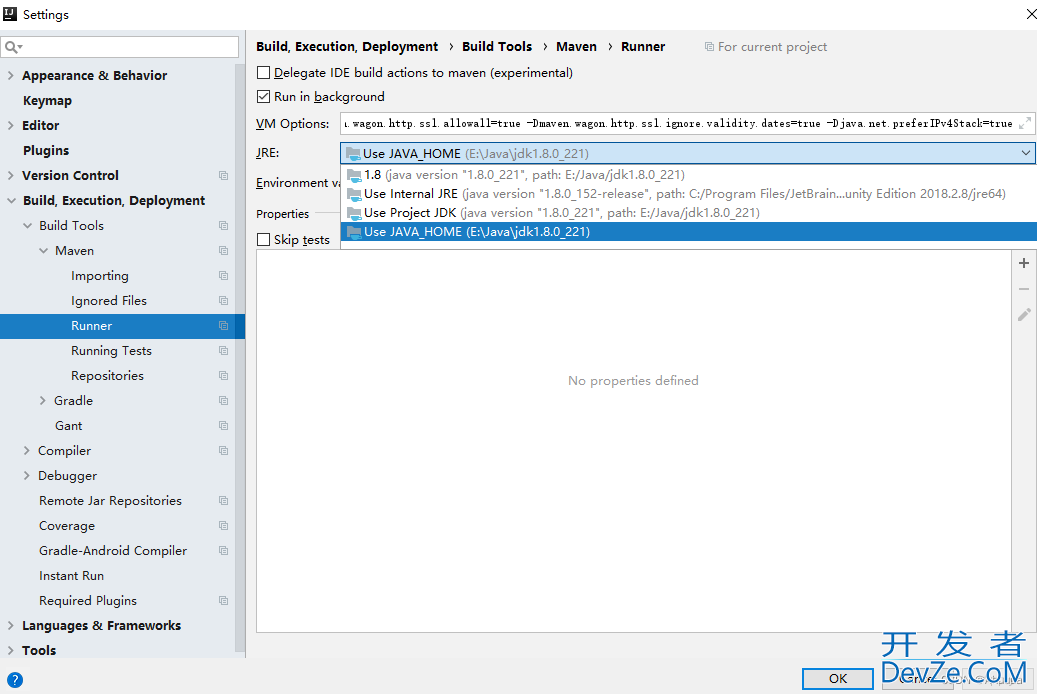Click Maven in the breadcrumb
1037x694 pixels.
coord(576,46)
